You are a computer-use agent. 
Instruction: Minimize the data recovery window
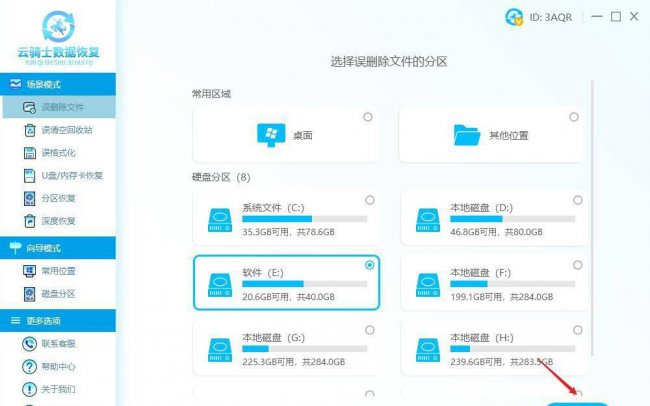597,17
